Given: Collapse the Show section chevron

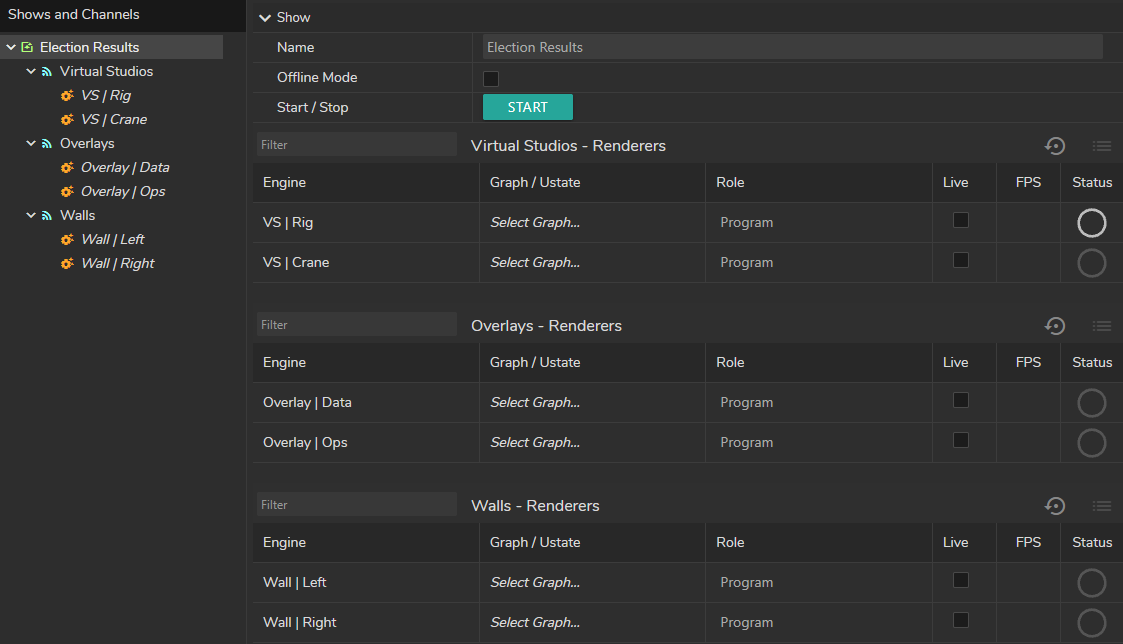Looking at the screenshot, I should click(x=264, y=18).
